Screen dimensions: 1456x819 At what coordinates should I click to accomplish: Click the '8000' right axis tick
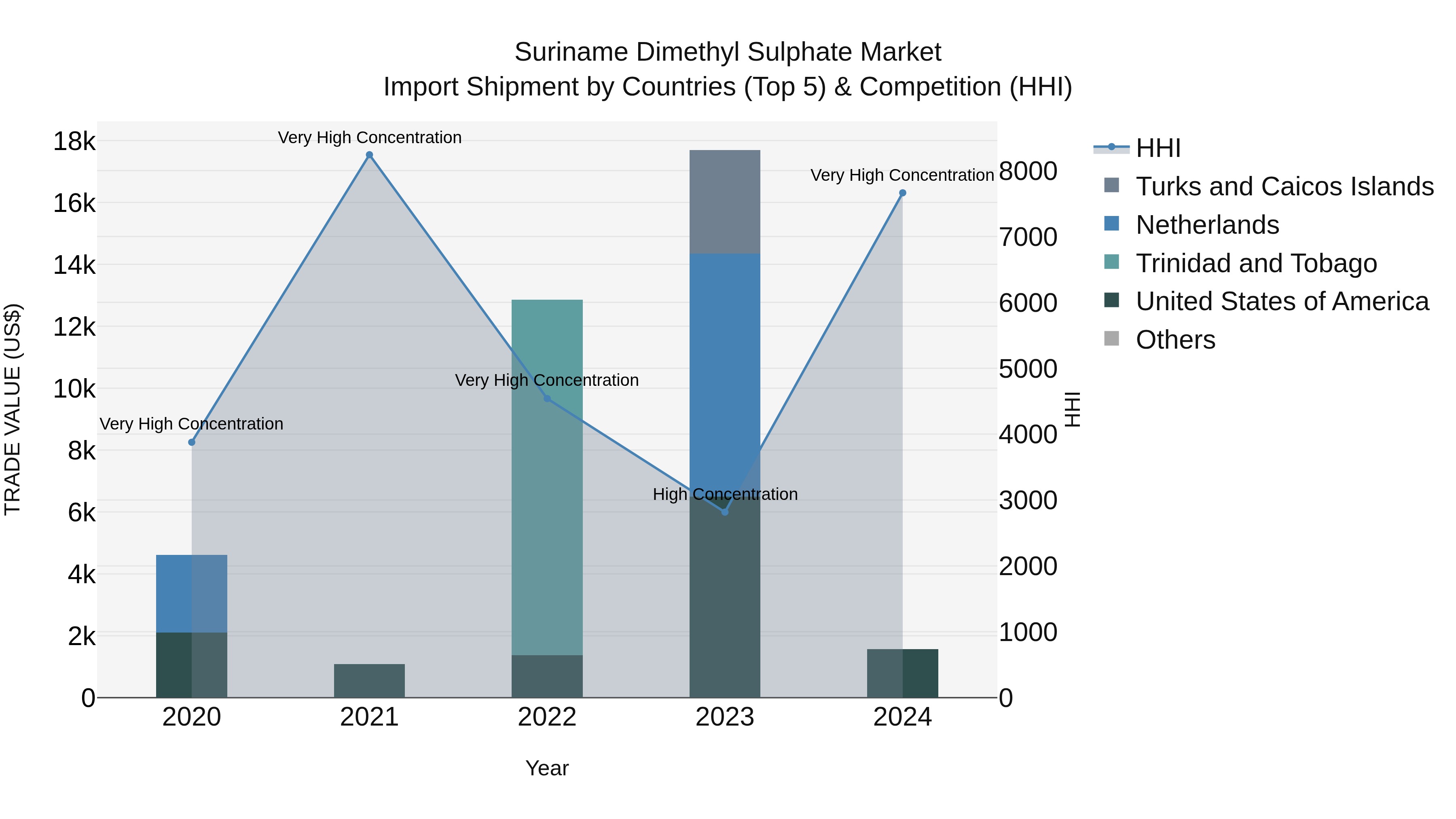coord(1028,171)
